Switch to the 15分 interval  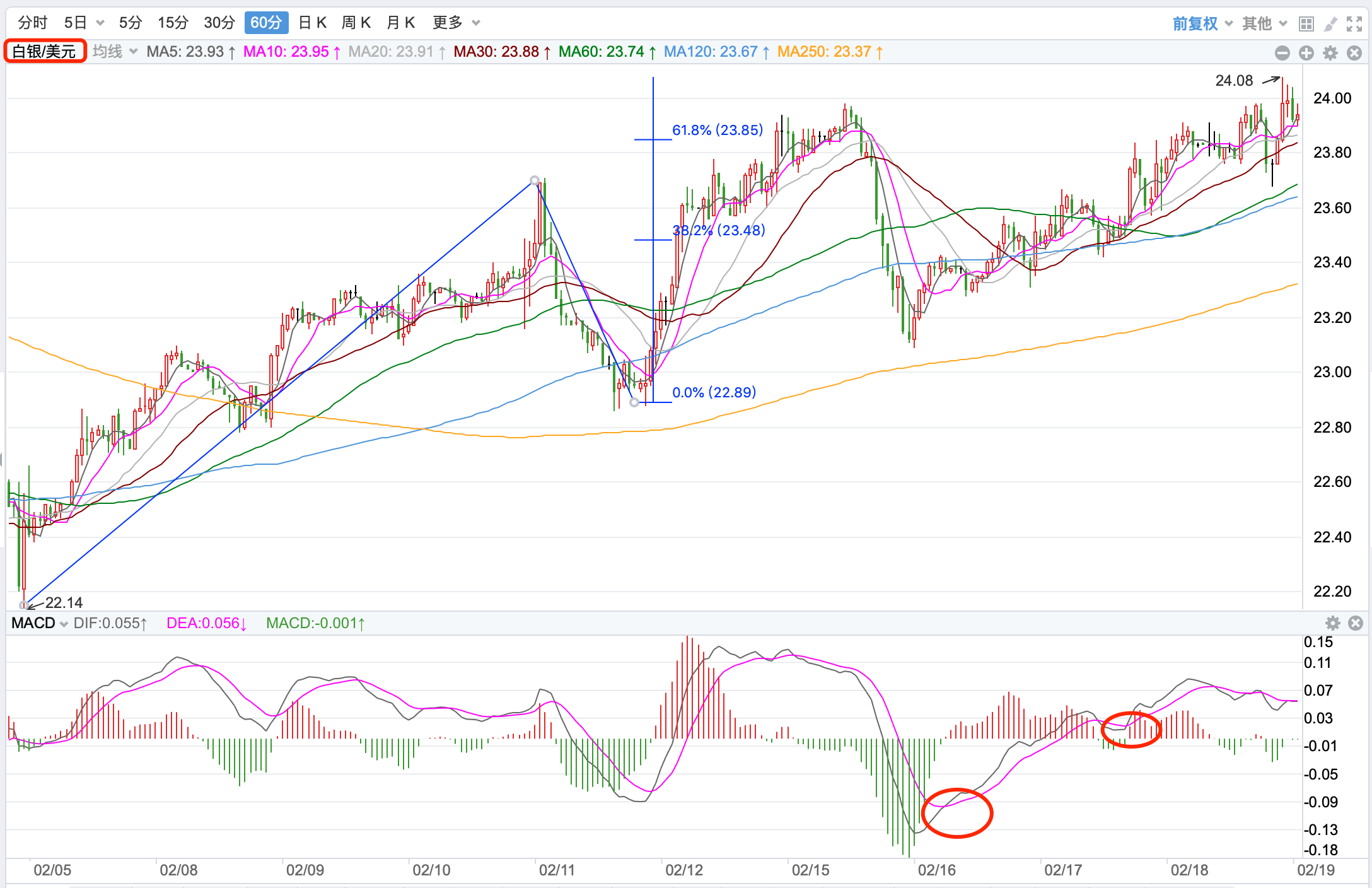point(173,23)
